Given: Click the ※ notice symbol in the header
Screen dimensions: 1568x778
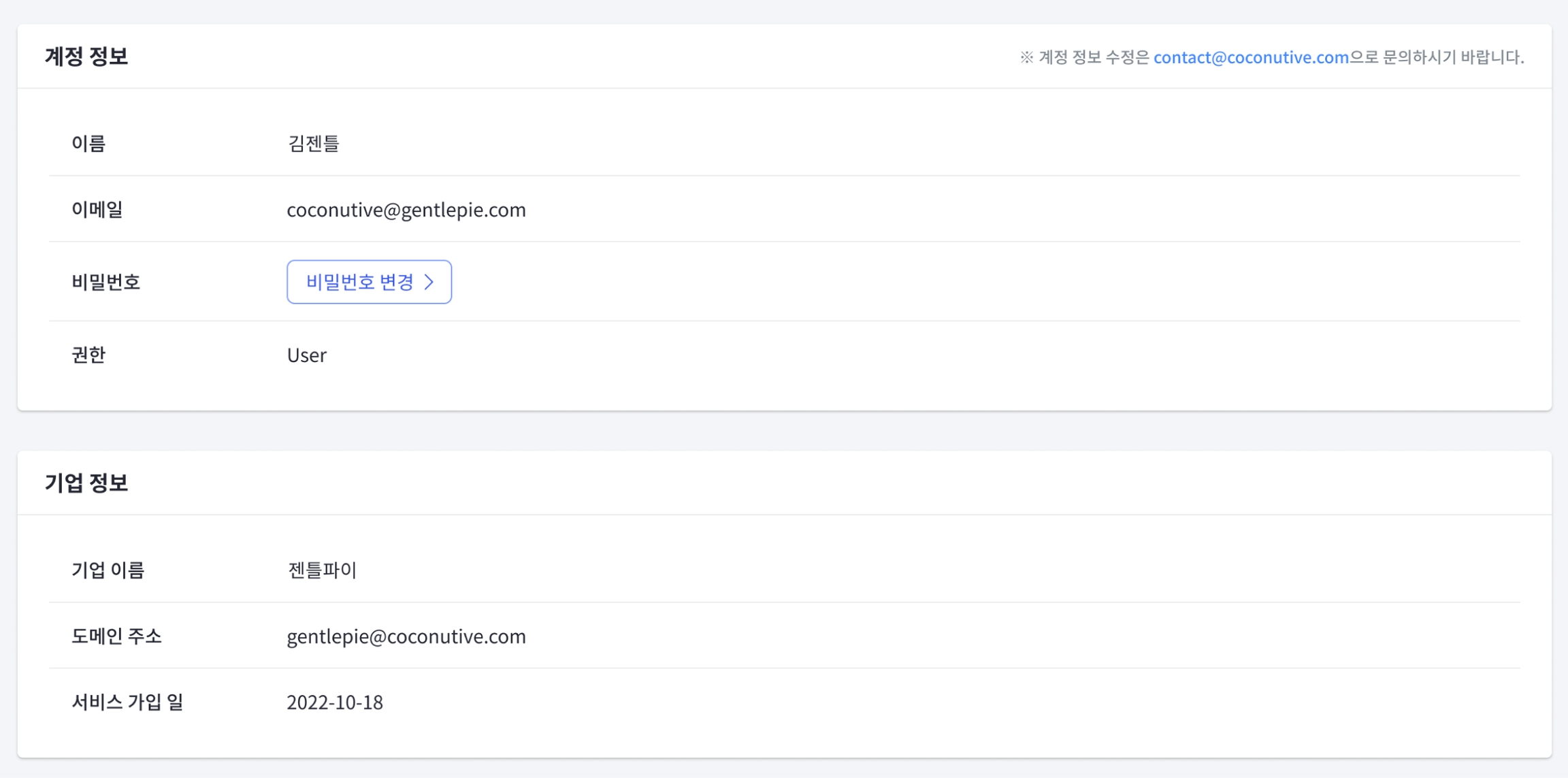Looking at the screenshot, I should click(x=1026, y=57).
